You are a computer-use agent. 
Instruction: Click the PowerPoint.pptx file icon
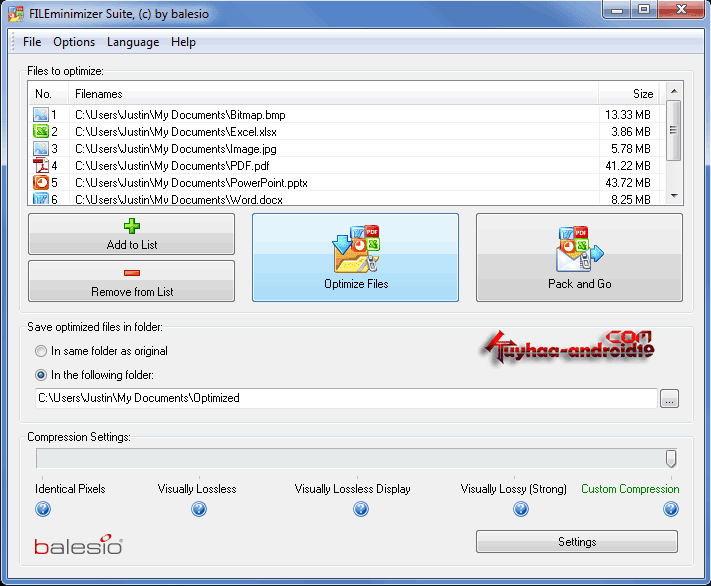click(41, 182)
